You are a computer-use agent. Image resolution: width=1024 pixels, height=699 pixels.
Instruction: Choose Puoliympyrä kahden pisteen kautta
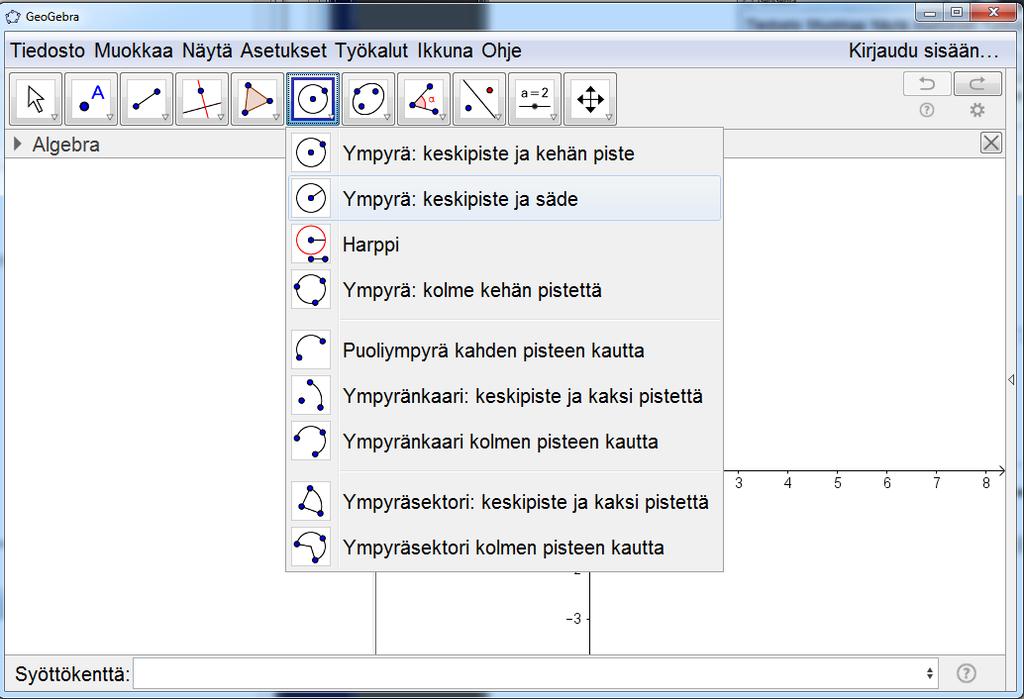(x=505, y=350)
